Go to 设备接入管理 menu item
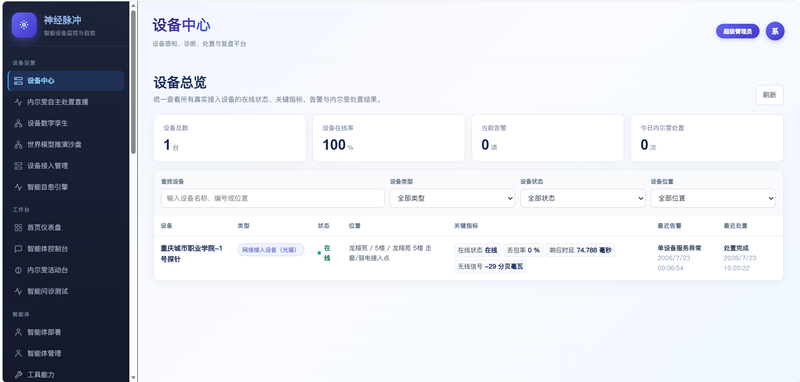 point(66,166)
